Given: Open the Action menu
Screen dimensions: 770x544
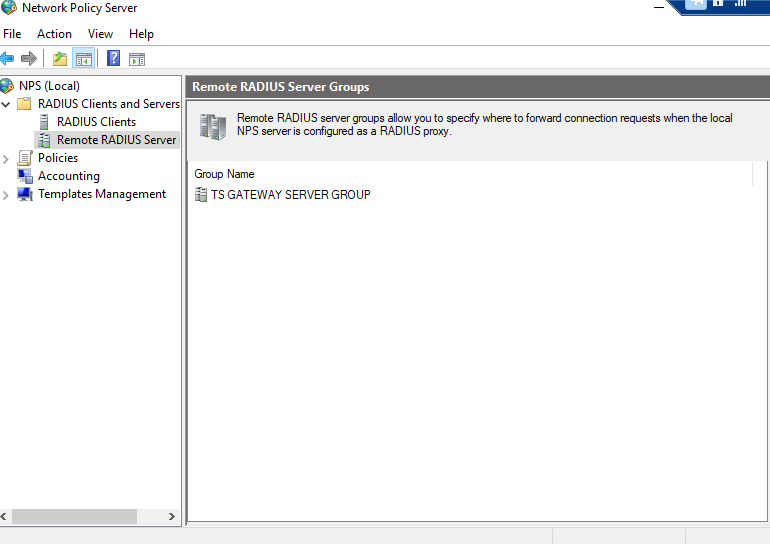Looking at the screenshot, I should 54,34.
